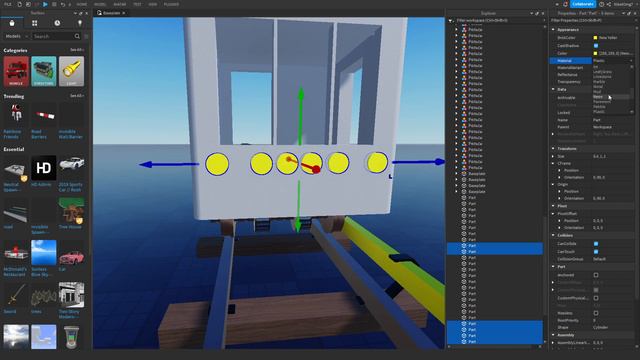The height and width of the screenshot is (360, 640).
Task: Expand the Size property row
Action: [553, 156]
